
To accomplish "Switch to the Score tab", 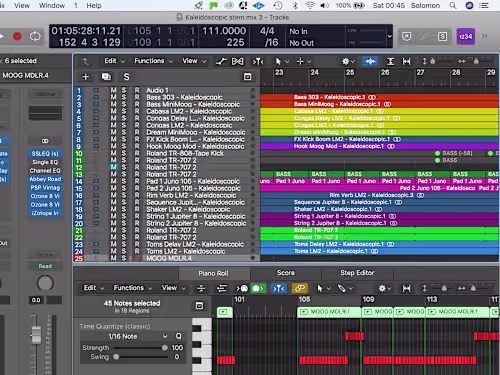I will [286, 273].
